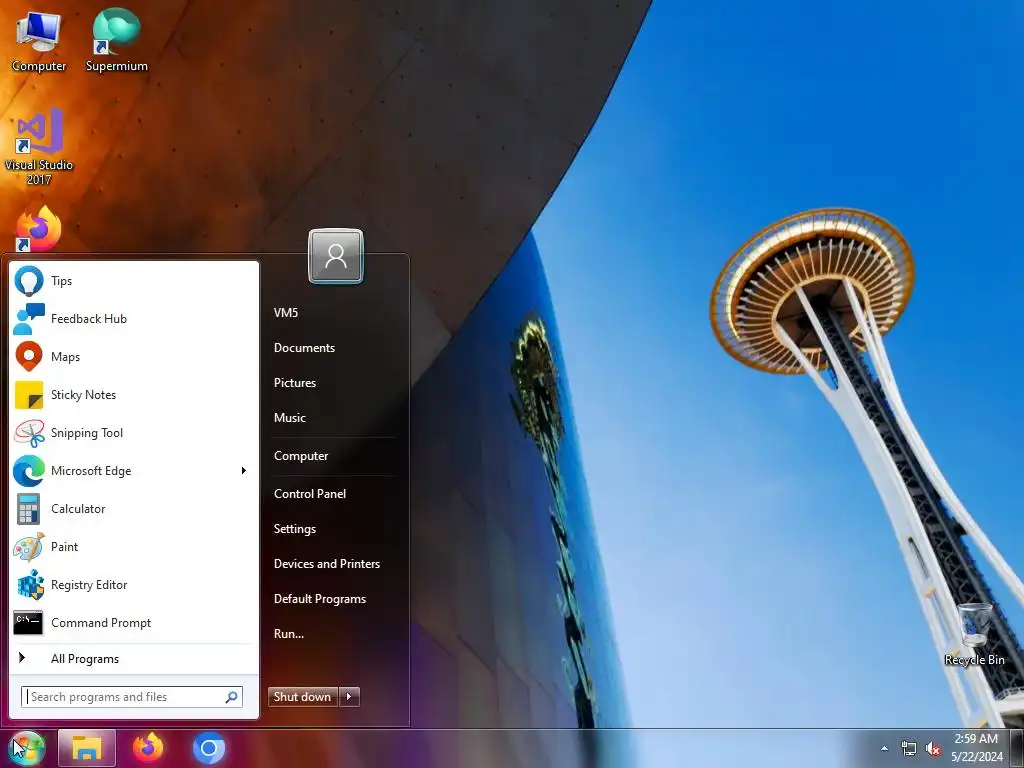Open network icon in system tray

tap(908, 748)
